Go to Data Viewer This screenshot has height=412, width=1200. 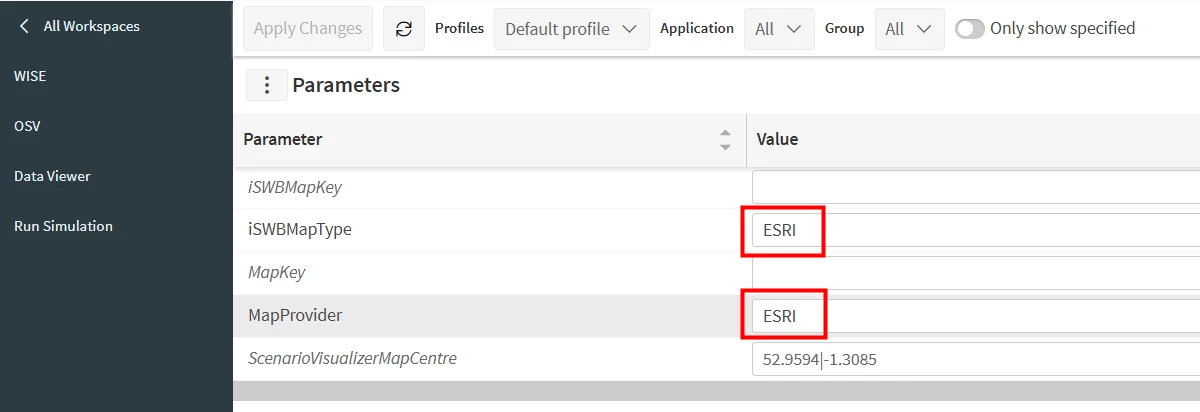tap(52, 176)
